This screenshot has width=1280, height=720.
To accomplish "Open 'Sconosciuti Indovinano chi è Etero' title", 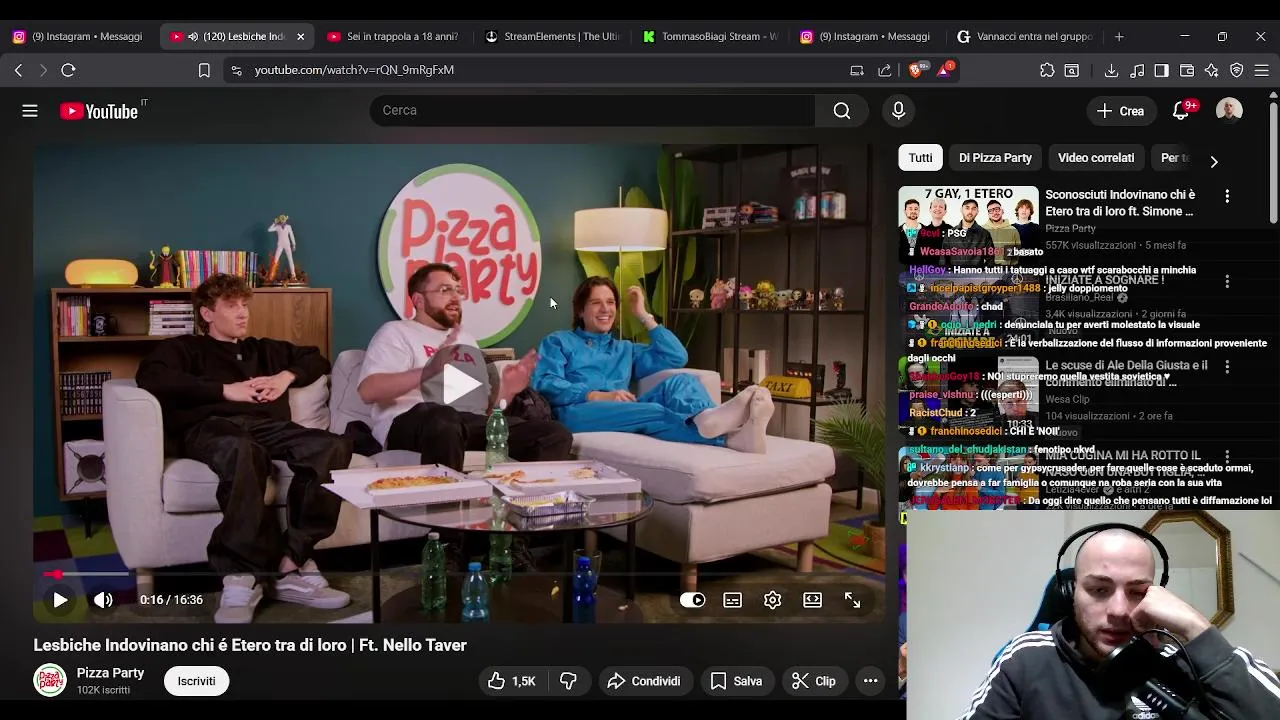I will 1120,203.
